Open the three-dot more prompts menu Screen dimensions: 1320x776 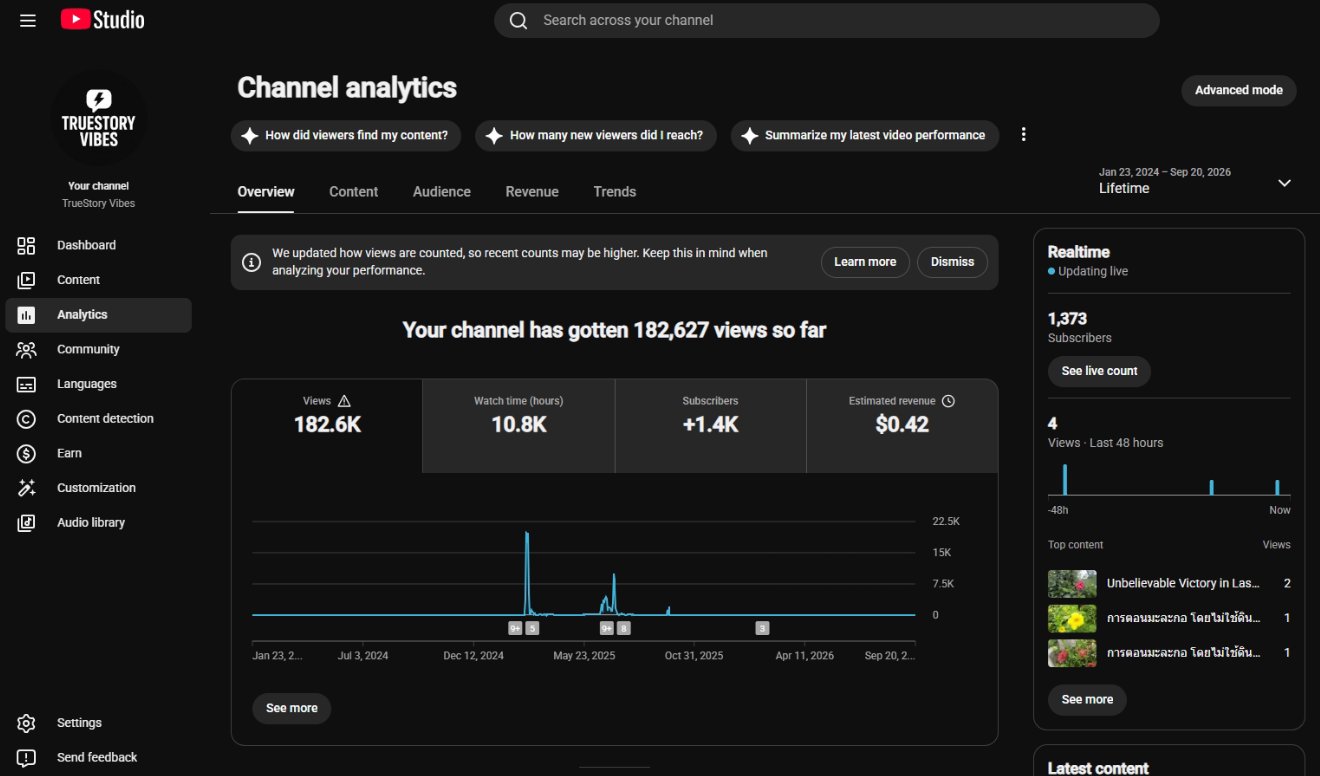tap(1023, 135)
